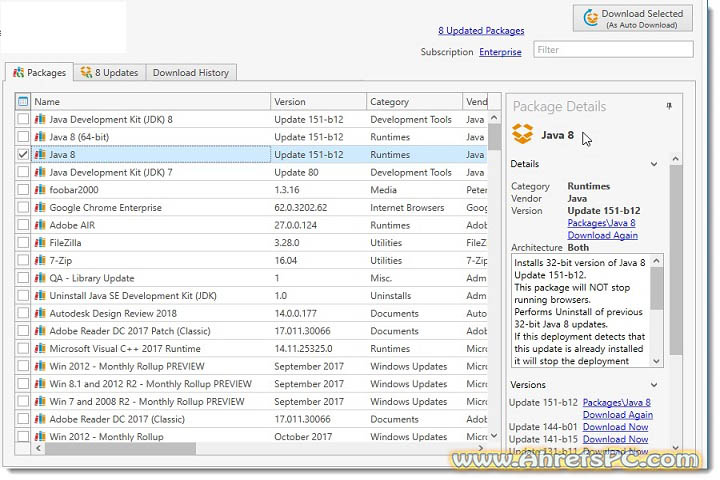The width and height of the screenshot is (720, 480).
Task: Uncheck the Java 8 checkbox
Action: point(22,154)
